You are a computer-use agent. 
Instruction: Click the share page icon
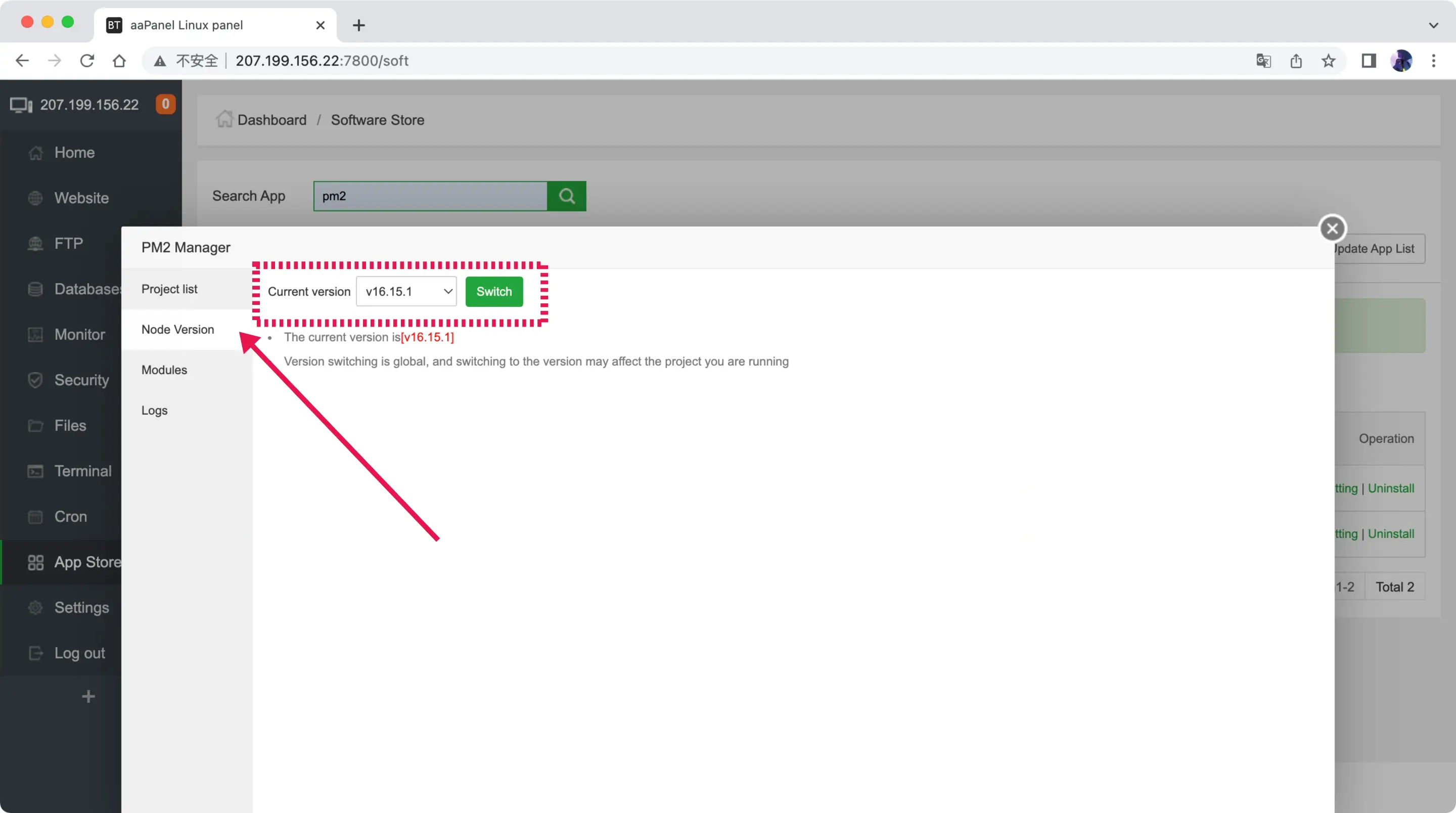tap(1296, 61)
